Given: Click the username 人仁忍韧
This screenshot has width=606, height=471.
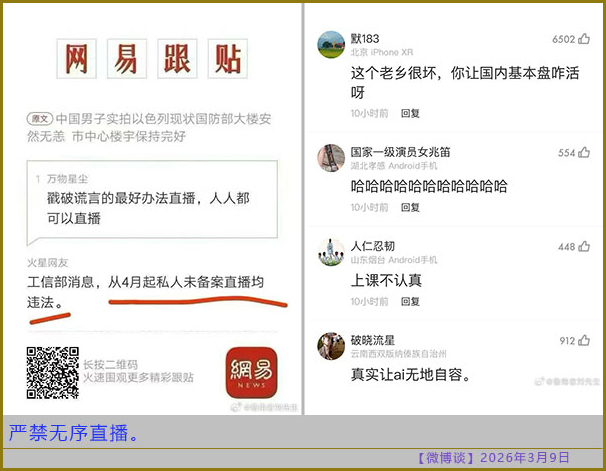Looking at the screenshot, I should pos(372,246).
